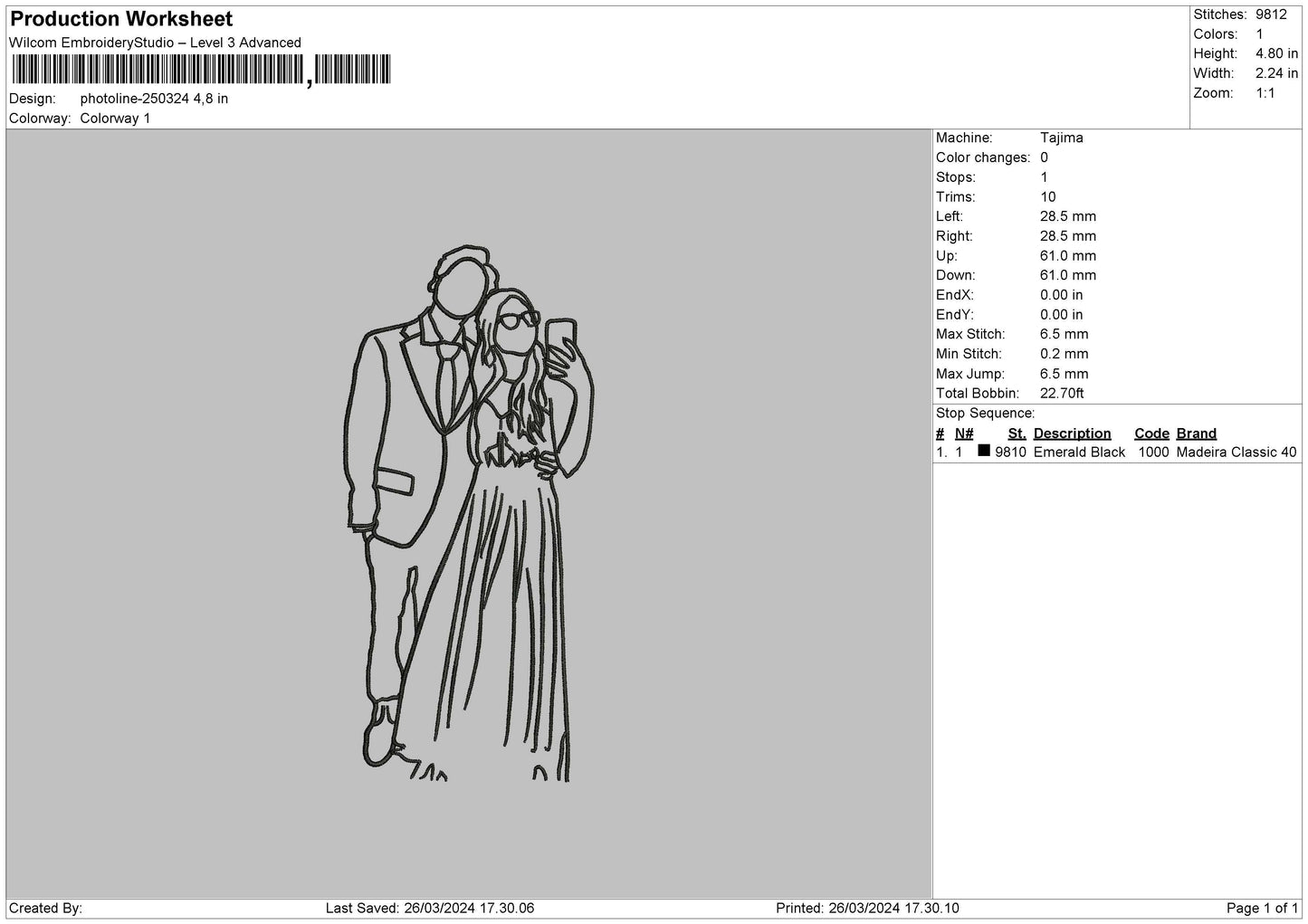Click the Zoom value 1:1
The image size is (1308, 924).
1265,93
